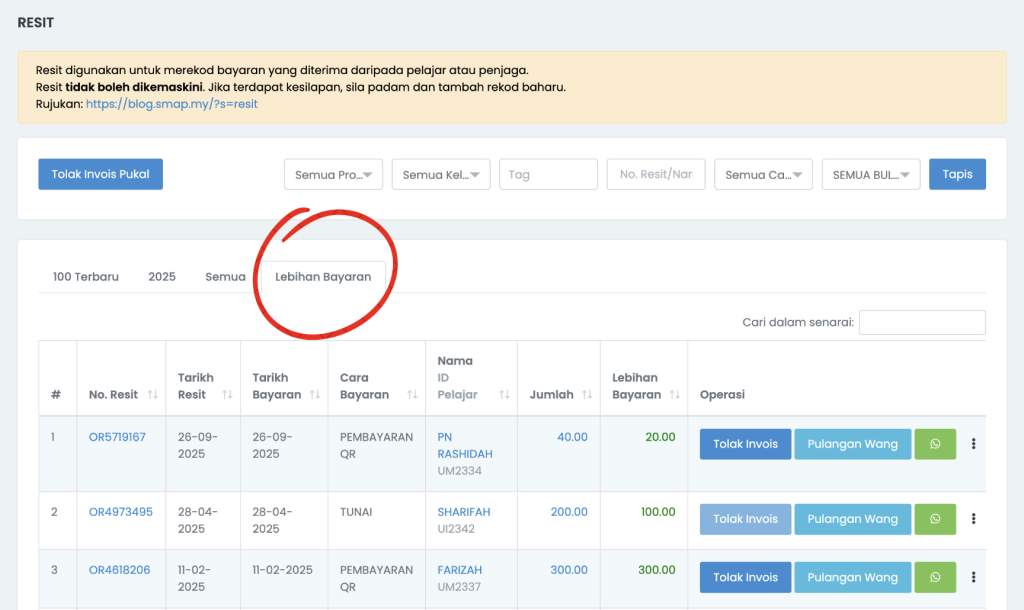The image size is (1024, 610).
Task: Expand the Semua Kel... dropdown filter
Action: pos(440,175)
